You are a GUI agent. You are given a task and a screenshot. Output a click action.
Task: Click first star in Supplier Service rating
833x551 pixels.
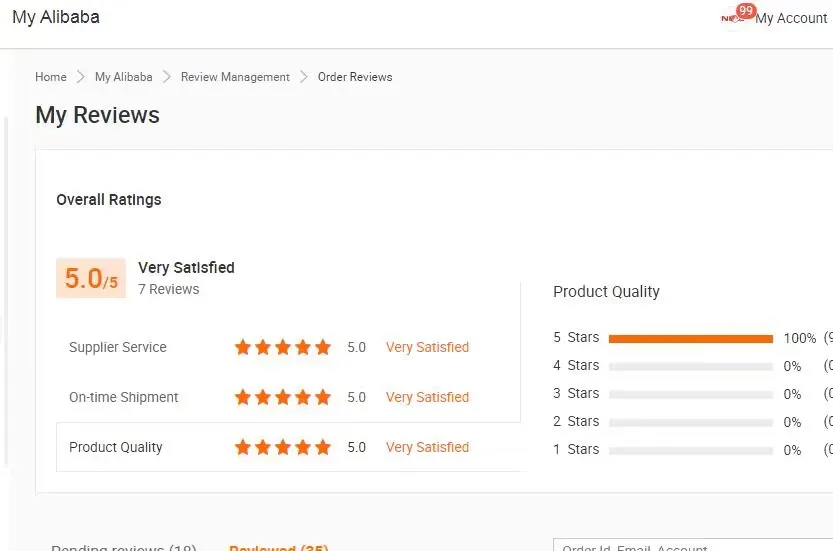[x=243, y=348]
